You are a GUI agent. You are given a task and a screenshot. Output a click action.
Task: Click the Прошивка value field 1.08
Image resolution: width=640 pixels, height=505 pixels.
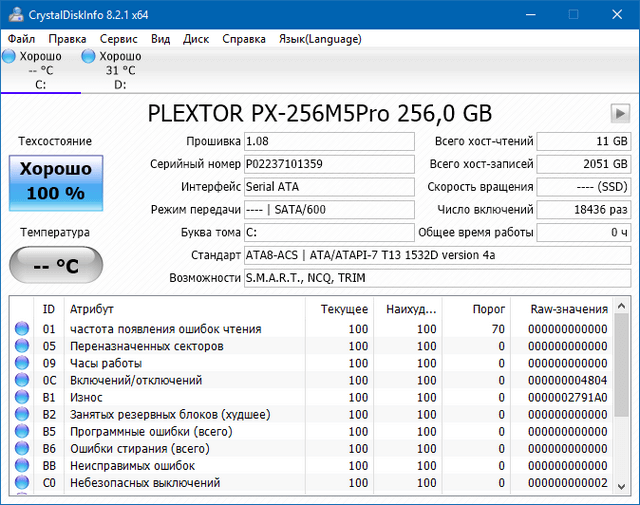328,141
